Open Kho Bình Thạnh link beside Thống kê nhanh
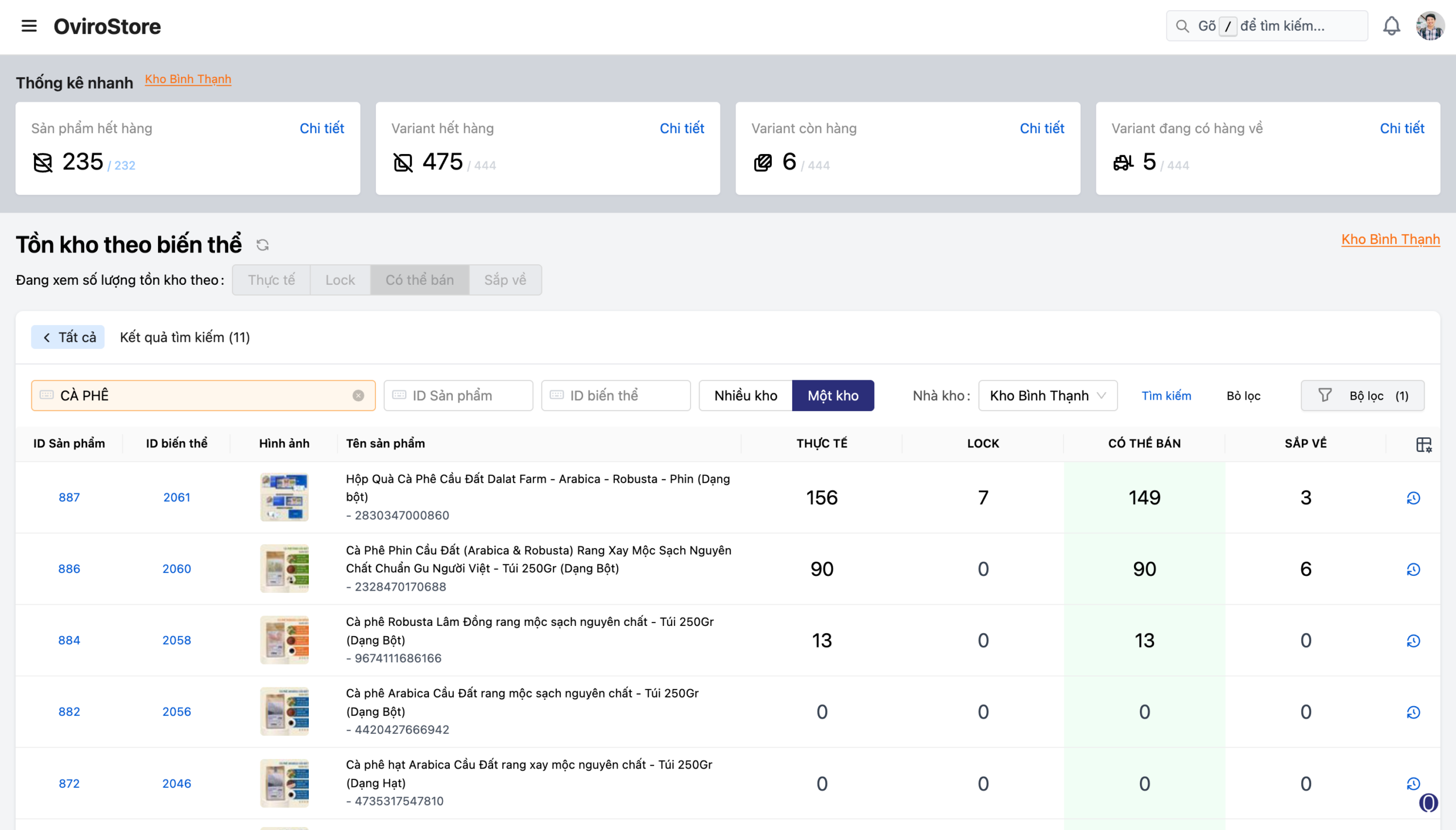Image resolution: width=1456 pixels, height=830 pixels. [x=188, y=79]
